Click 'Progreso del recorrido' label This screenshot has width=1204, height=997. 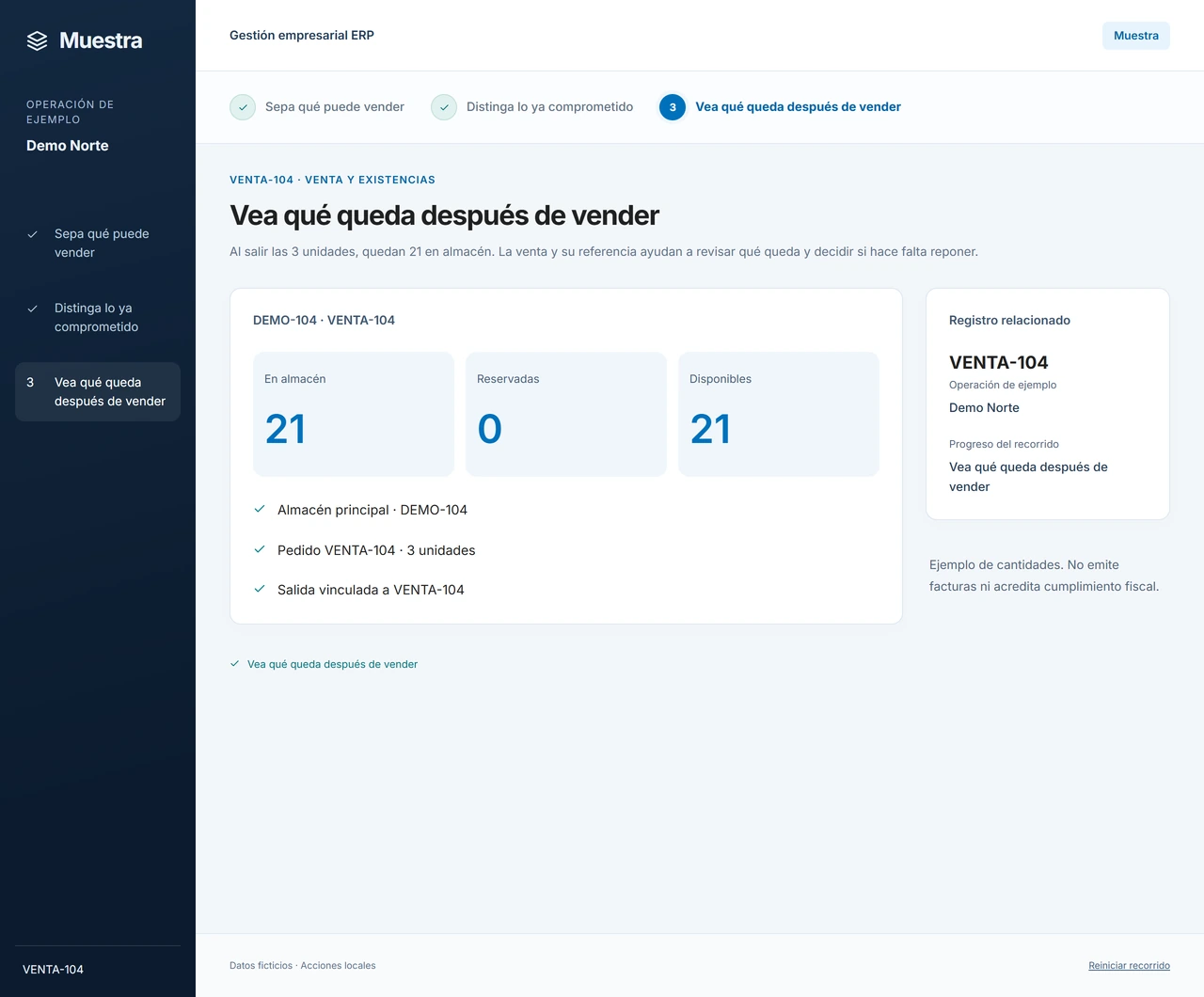pos(1004,444)
